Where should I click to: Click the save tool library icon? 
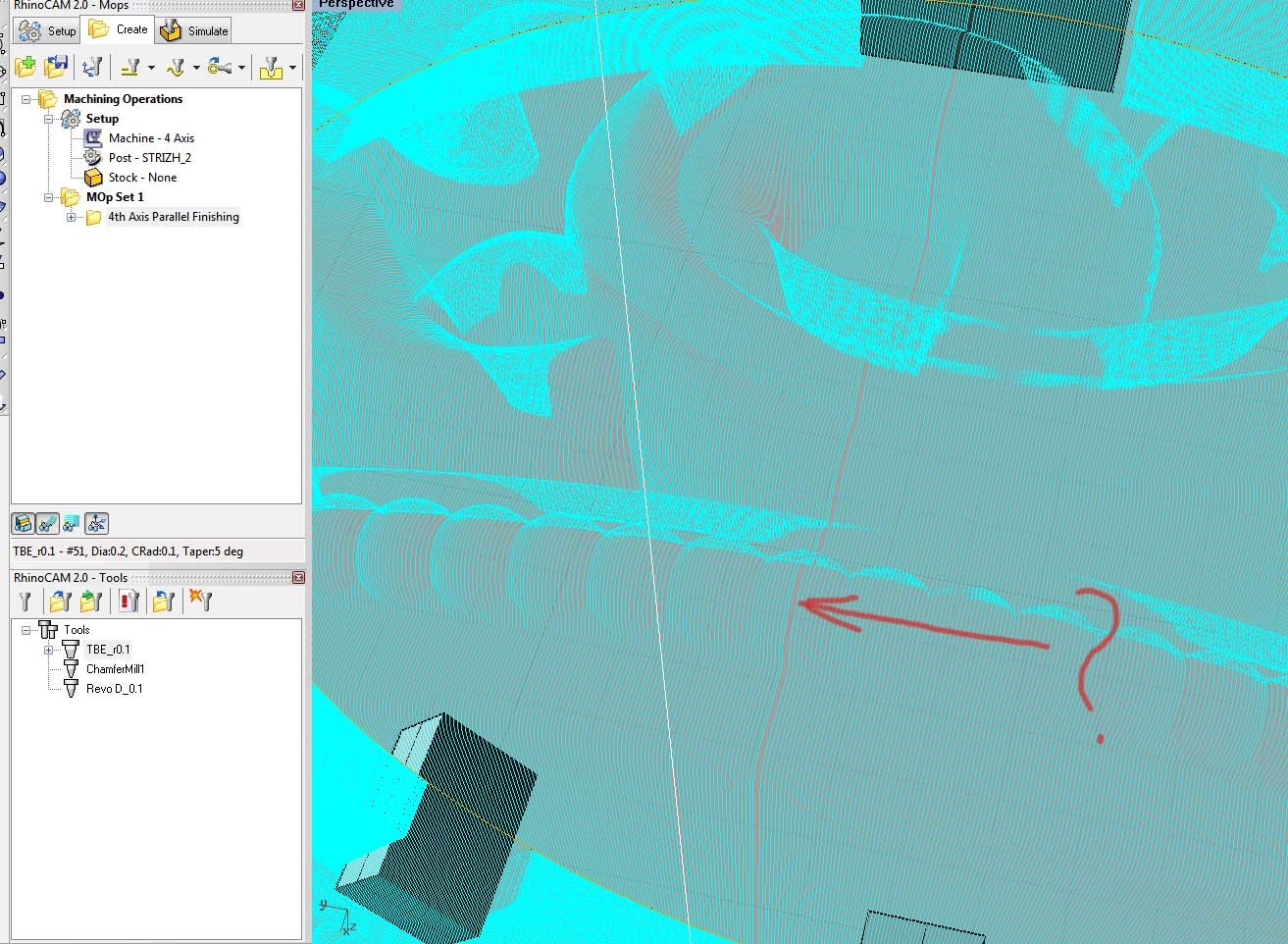92,601
